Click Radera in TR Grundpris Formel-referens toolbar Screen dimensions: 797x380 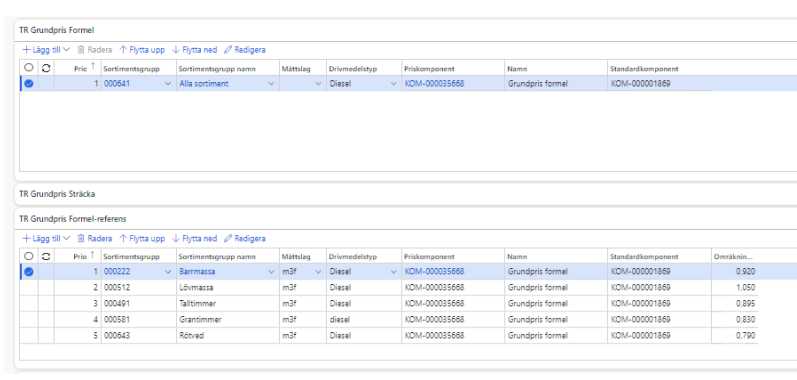[95, 238]
